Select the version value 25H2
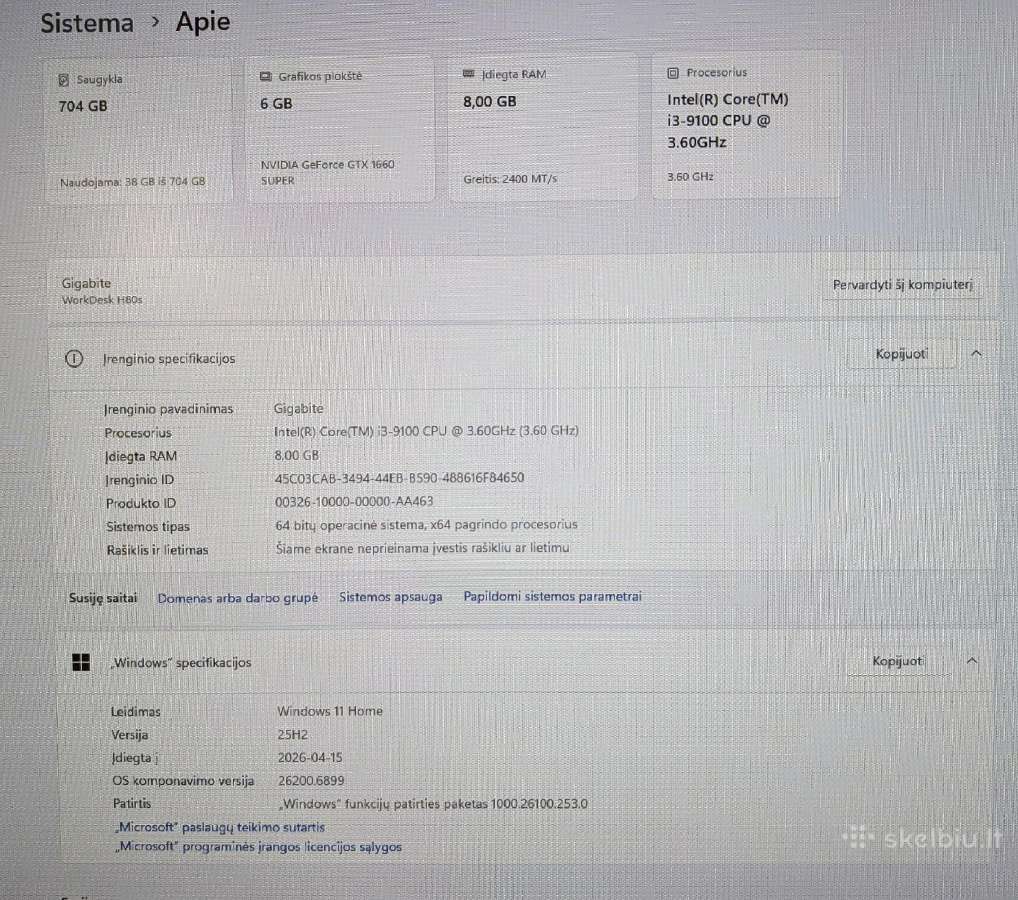 [x=293, y=734]
